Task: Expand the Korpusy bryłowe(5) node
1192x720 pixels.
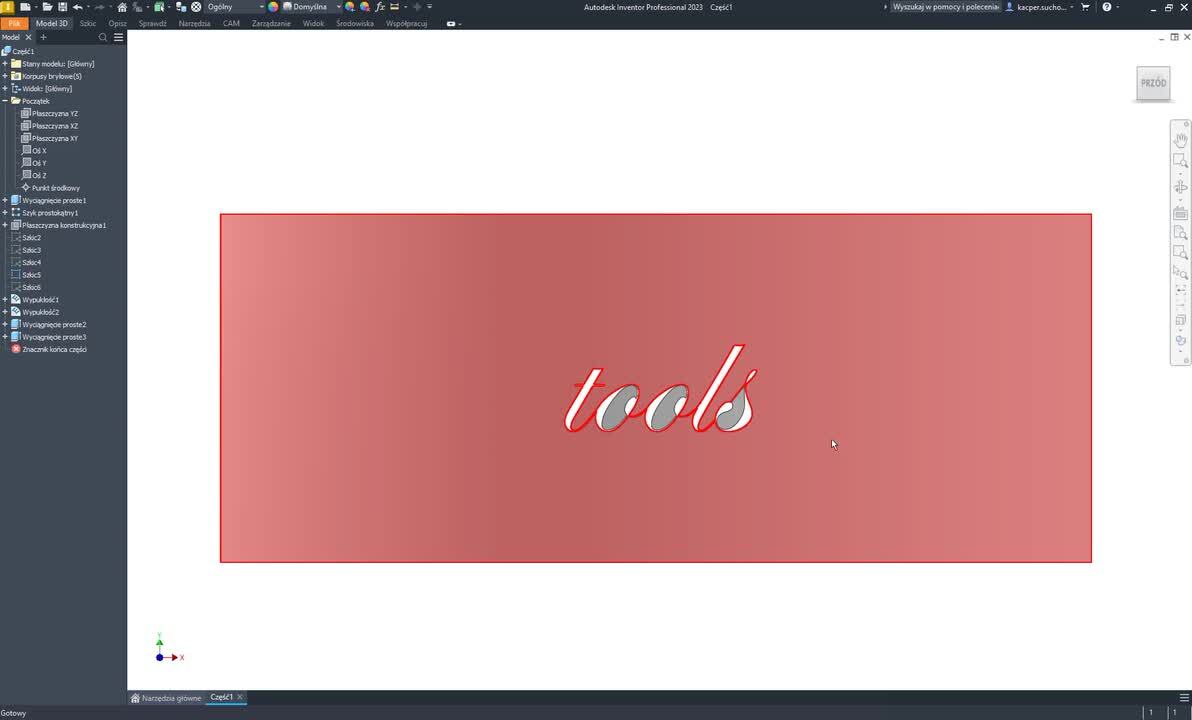Action: pyautogui.click(x=5, y=76)
